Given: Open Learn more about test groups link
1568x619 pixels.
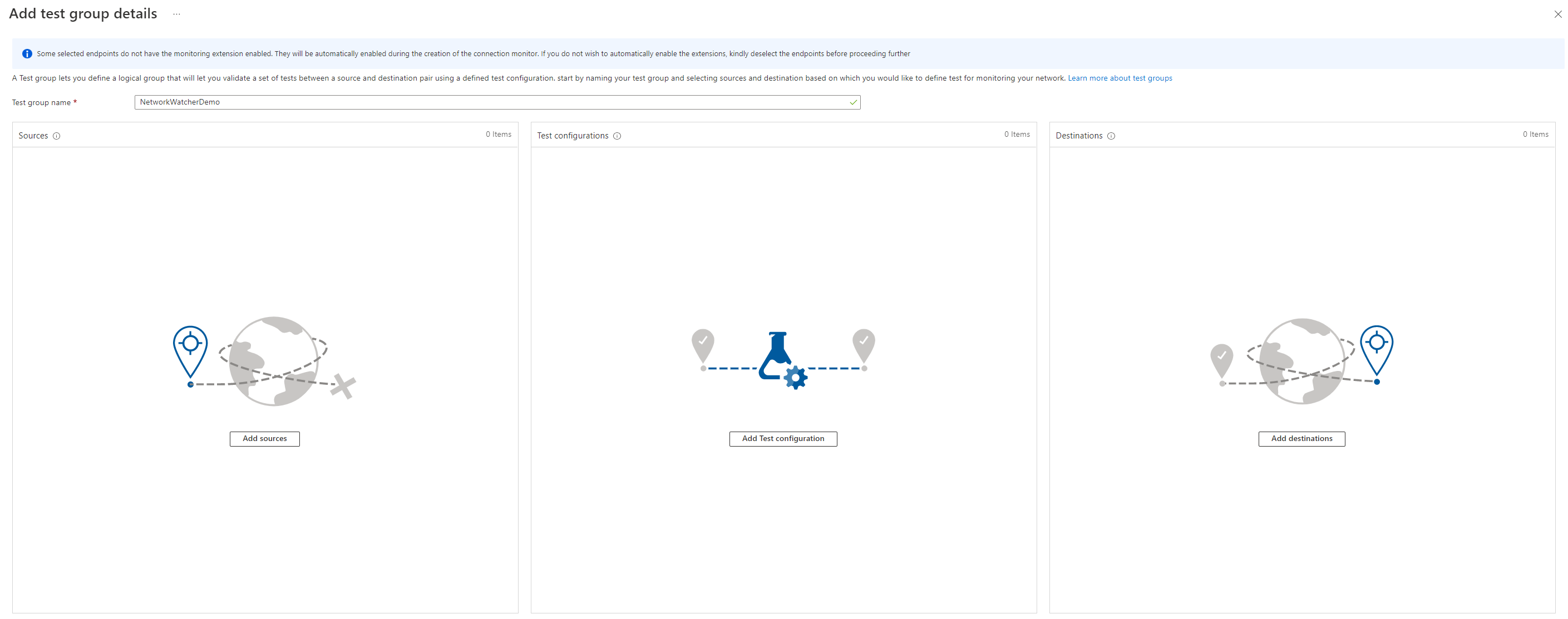Looking at the screenshot, I should tap(1120, 78).
